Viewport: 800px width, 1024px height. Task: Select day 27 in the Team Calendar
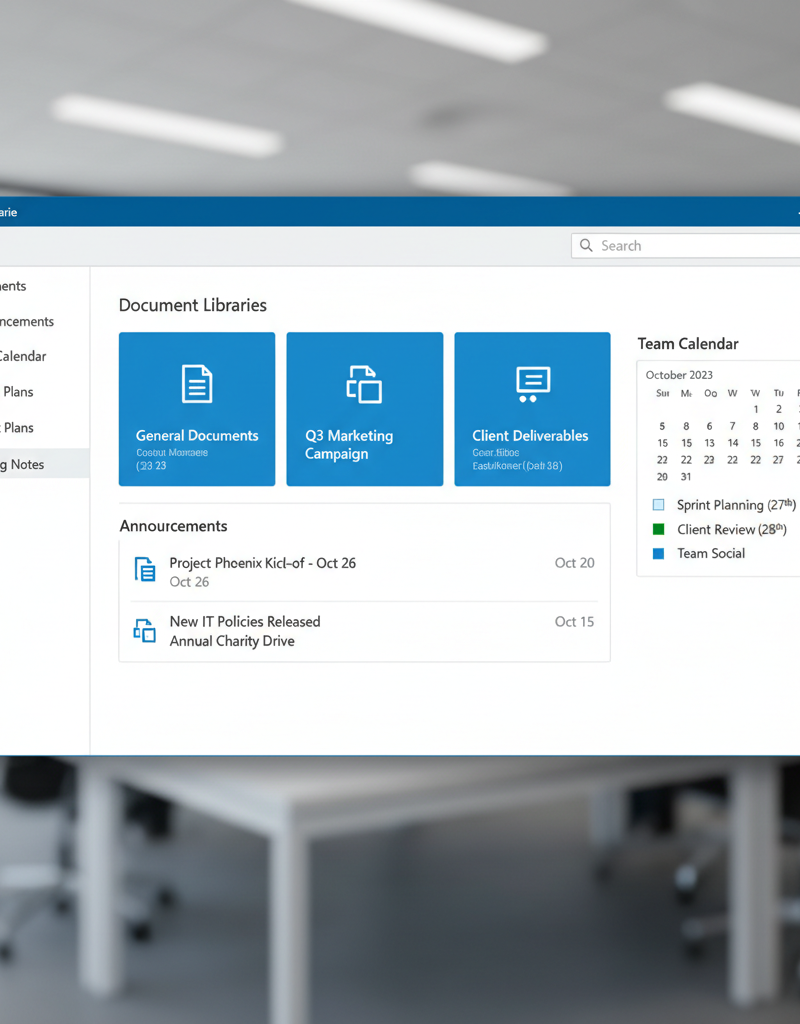pos(778,460)
